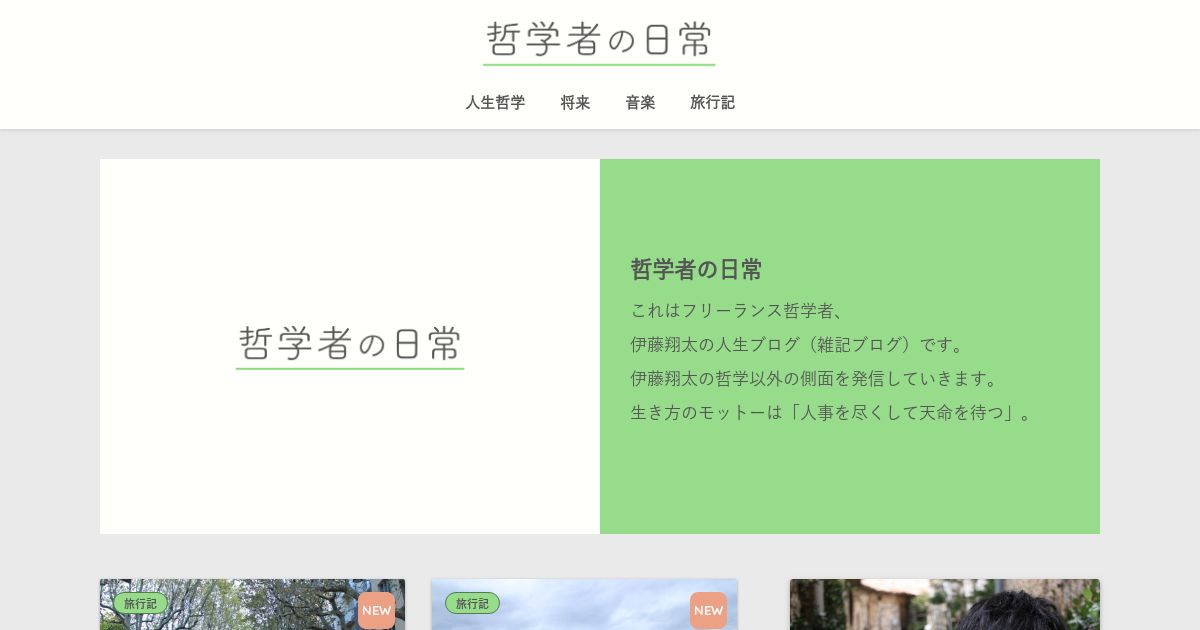
Task: Click NEW badge on tree photo card
Action: coord(376,610)
